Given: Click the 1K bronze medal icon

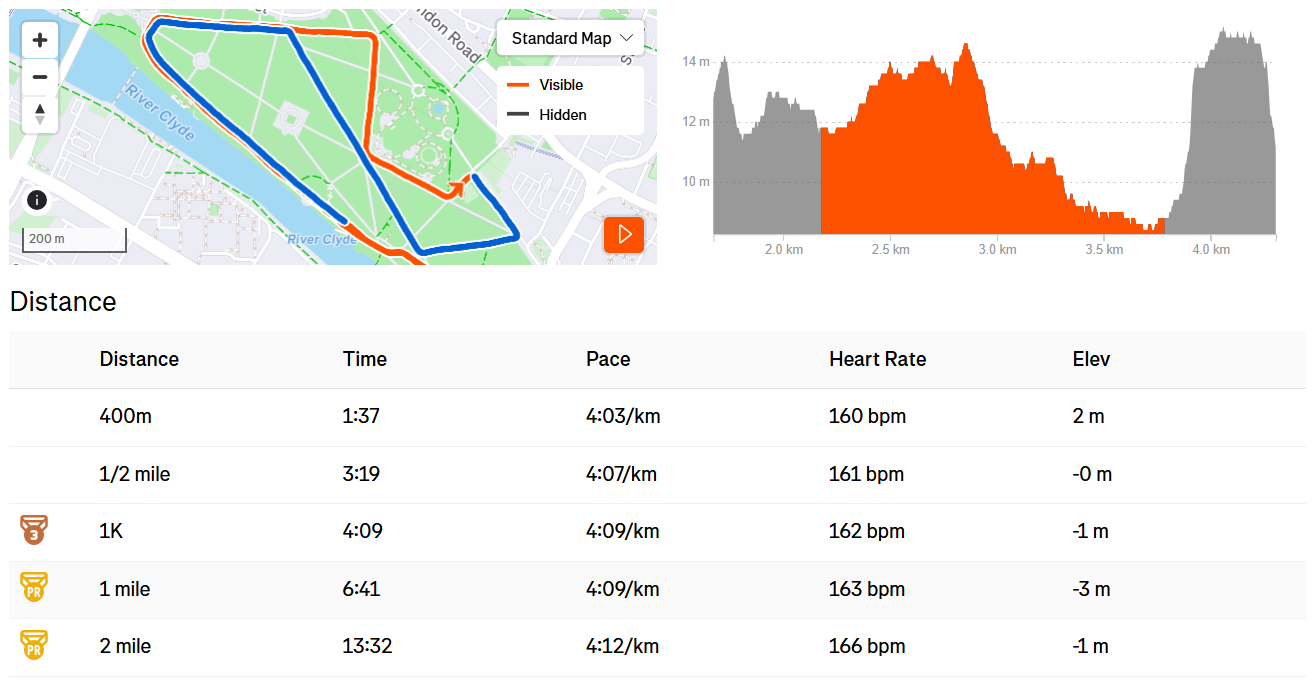Looking at the screenshot, I should (x=34, y=530).
